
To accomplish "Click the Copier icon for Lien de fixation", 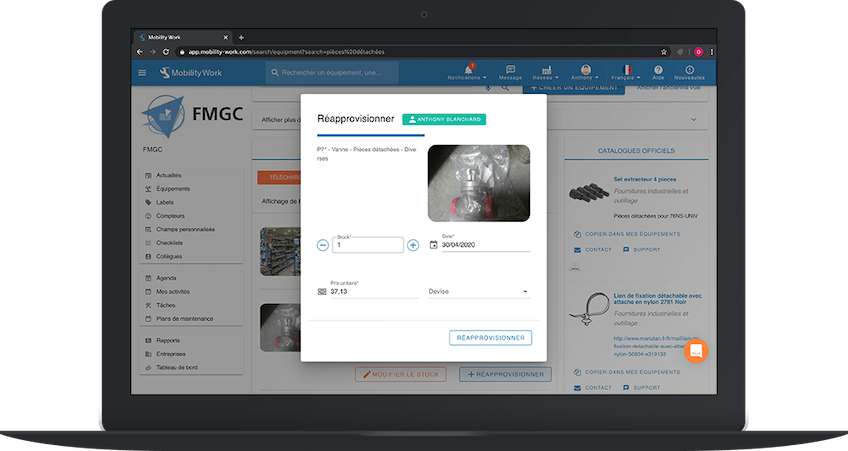I will pos(577,372).
